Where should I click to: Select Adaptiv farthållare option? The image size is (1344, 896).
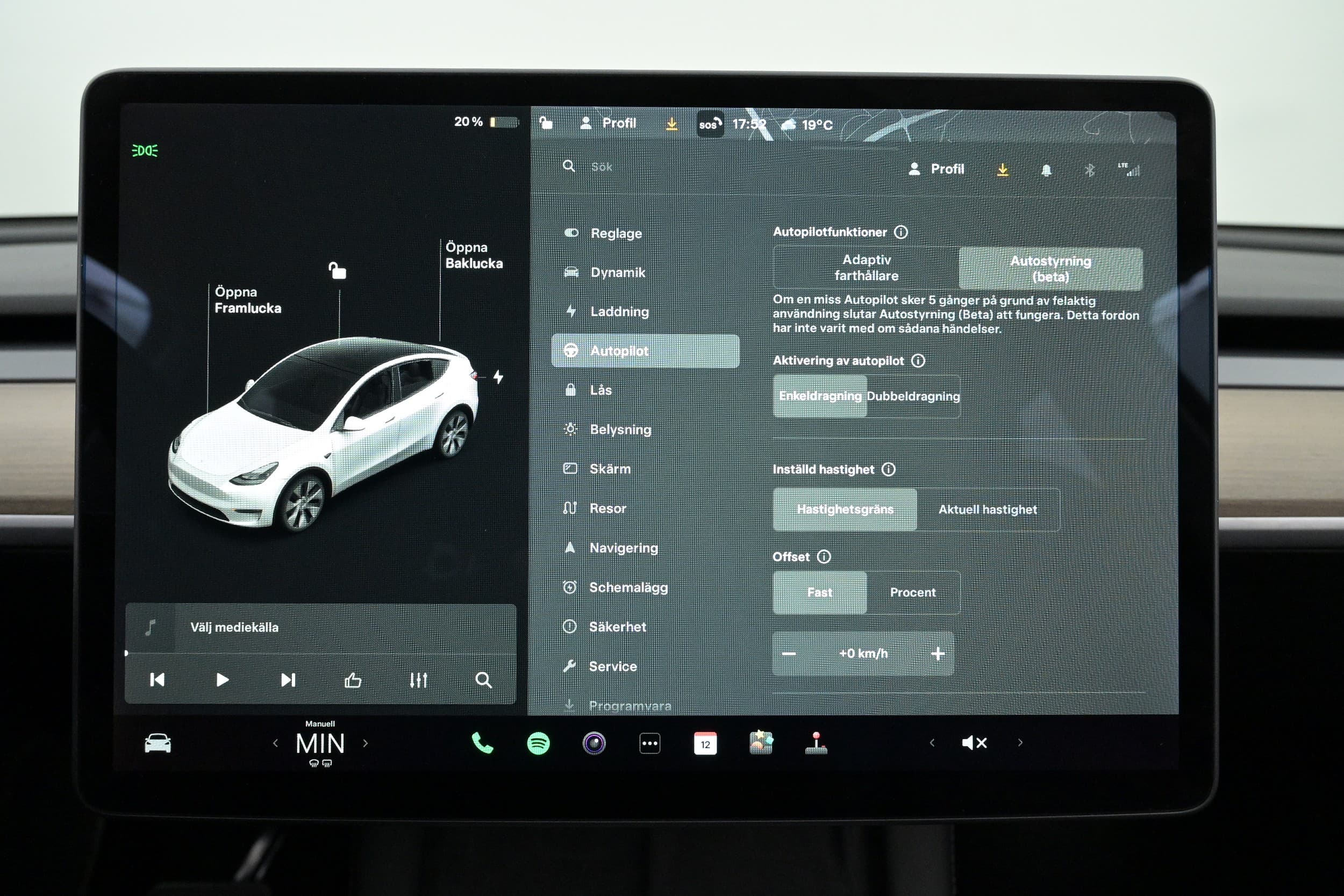tap(866, 268)
